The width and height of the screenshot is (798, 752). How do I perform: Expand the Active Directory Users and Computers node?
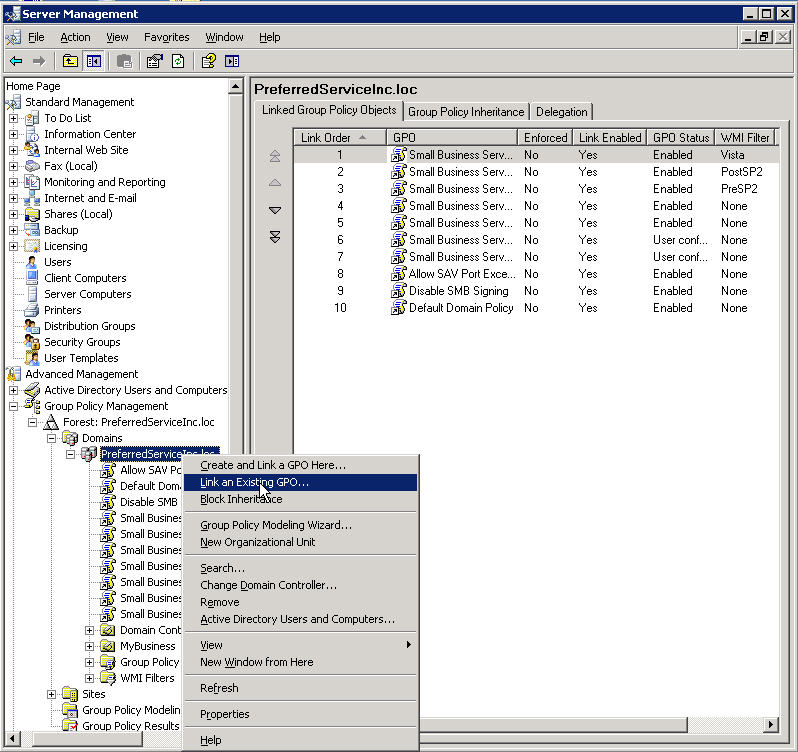(x=14, y=390)
